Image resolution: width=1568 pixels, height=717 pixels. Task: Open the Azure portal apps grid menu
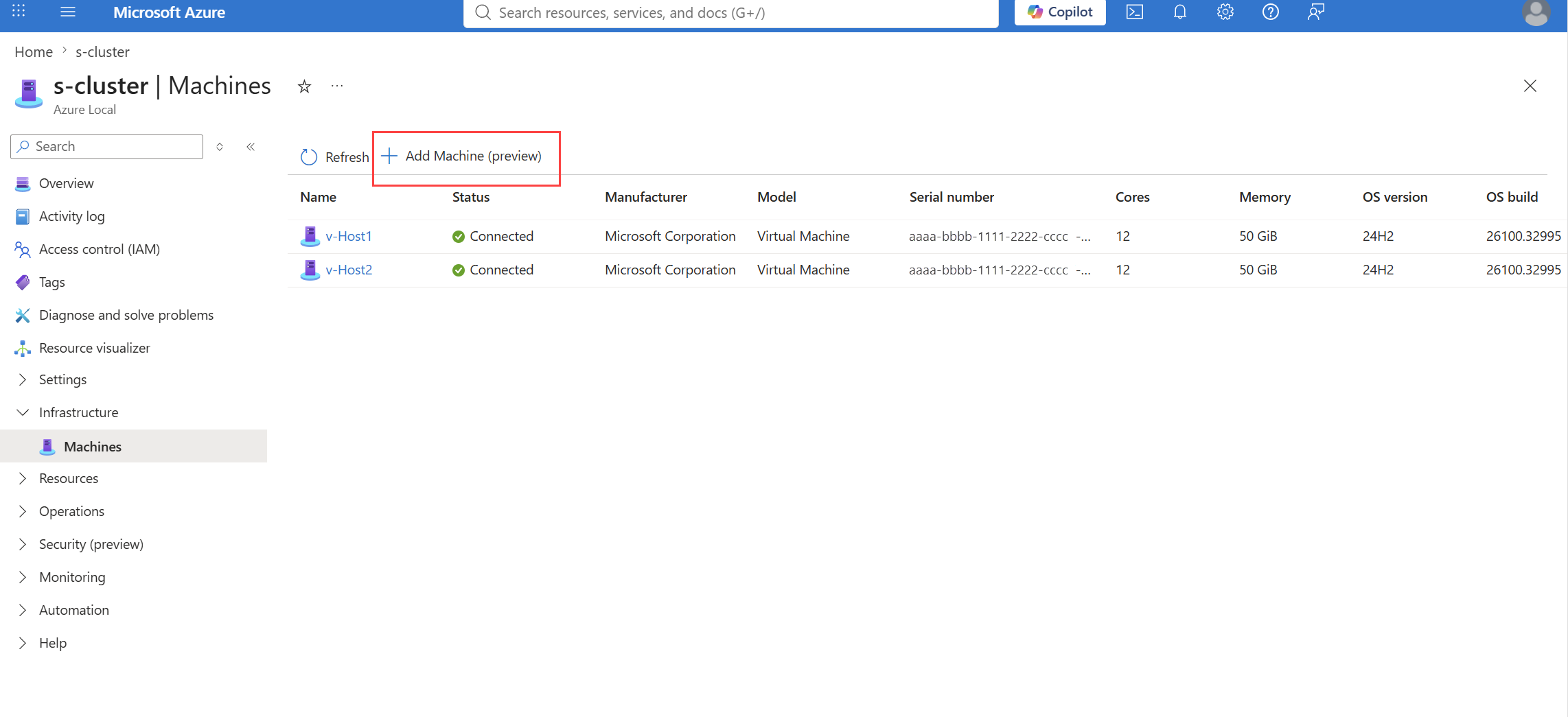click(19, 12)
